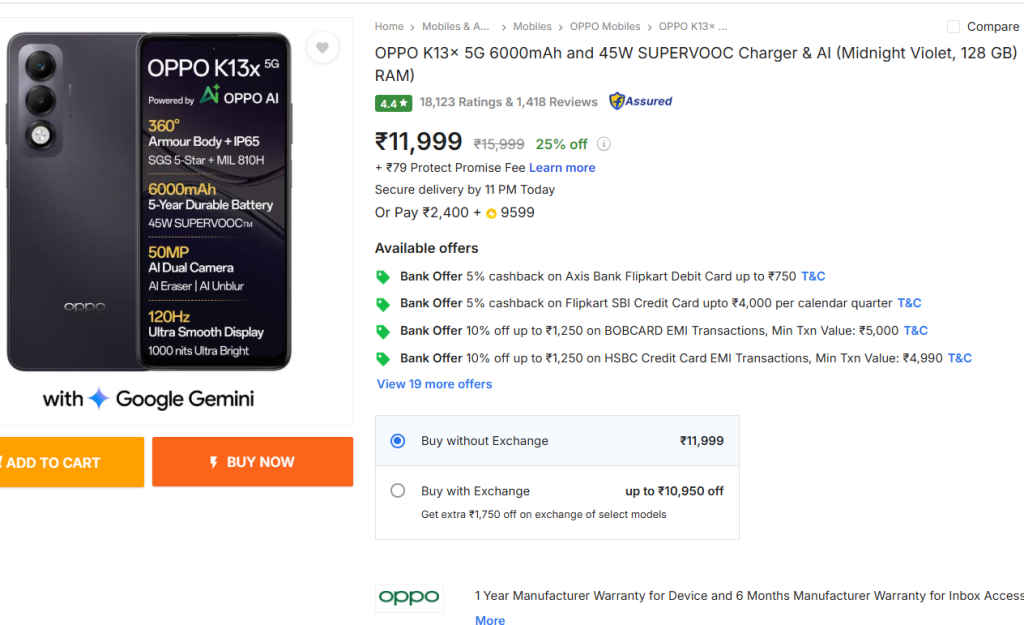This screenshot has height=625, width=1024.
Task: Click the lightning icon on Buy Now
Action: tap(213, 461)
